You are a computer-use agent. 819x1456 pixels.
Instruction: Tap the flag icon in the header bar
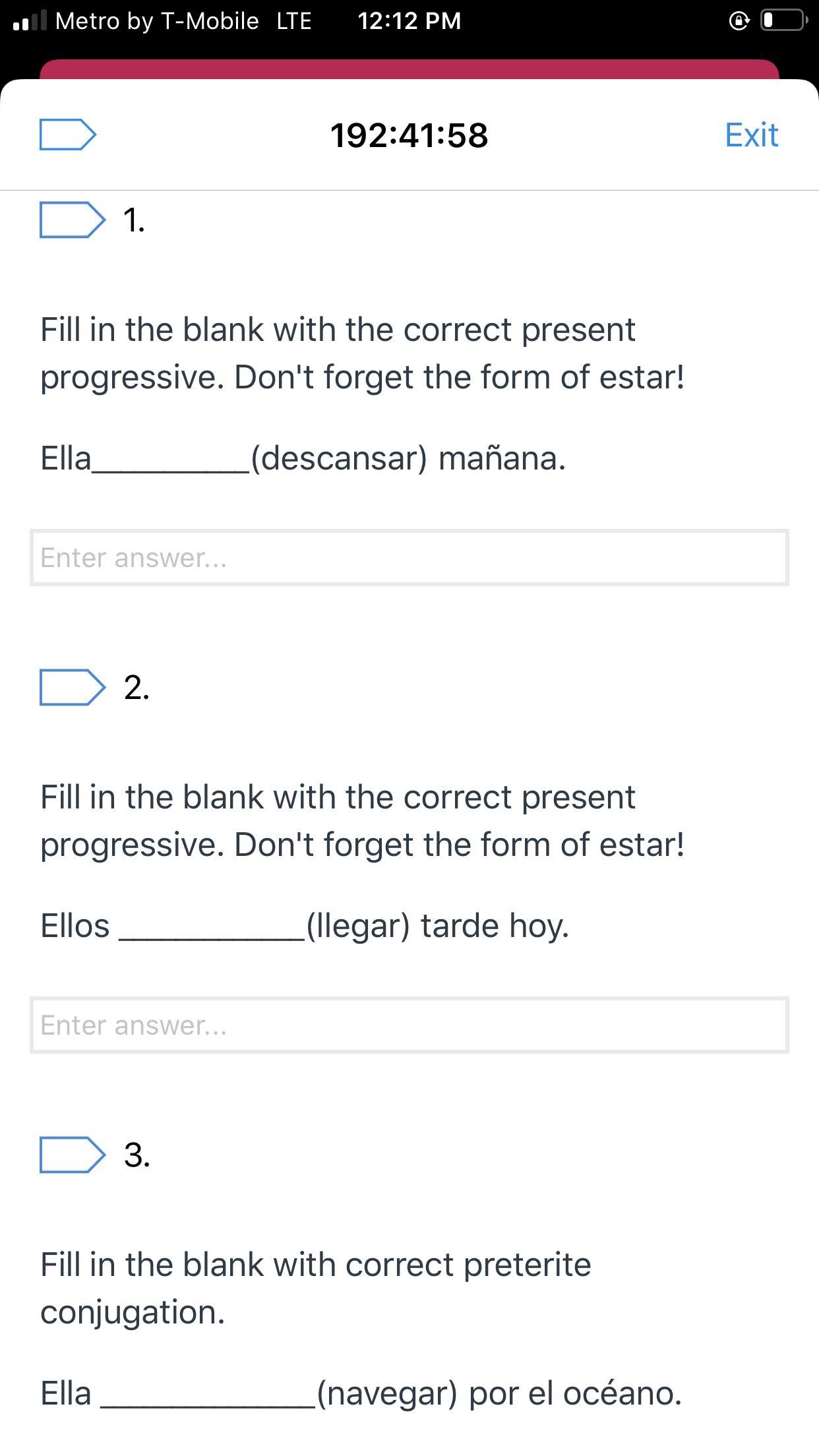68,135
